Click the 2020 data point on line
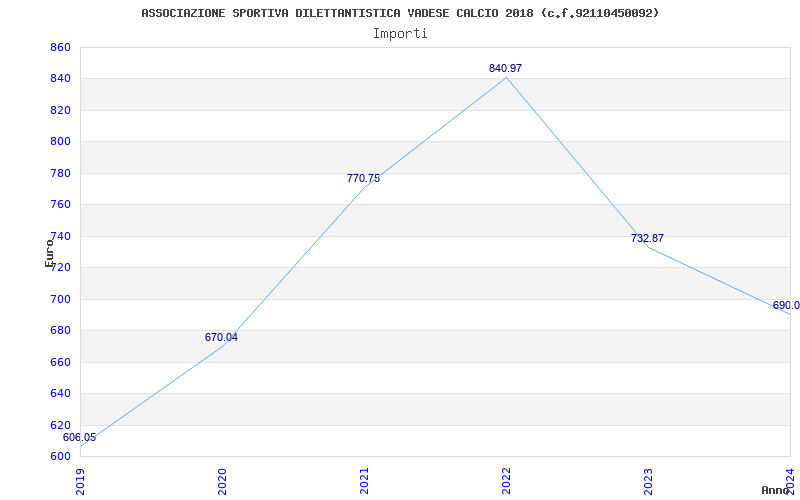This screenshot has width=800, height=500. (222, 346)
